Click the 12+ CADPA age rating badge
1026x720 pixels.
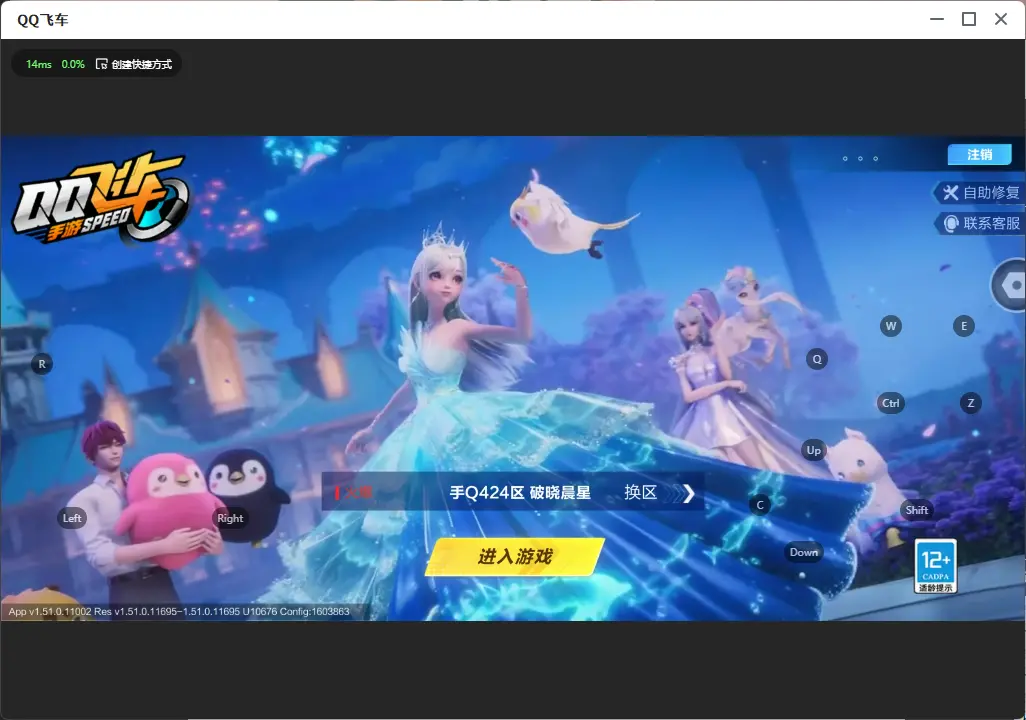click(x=936, y=566)
